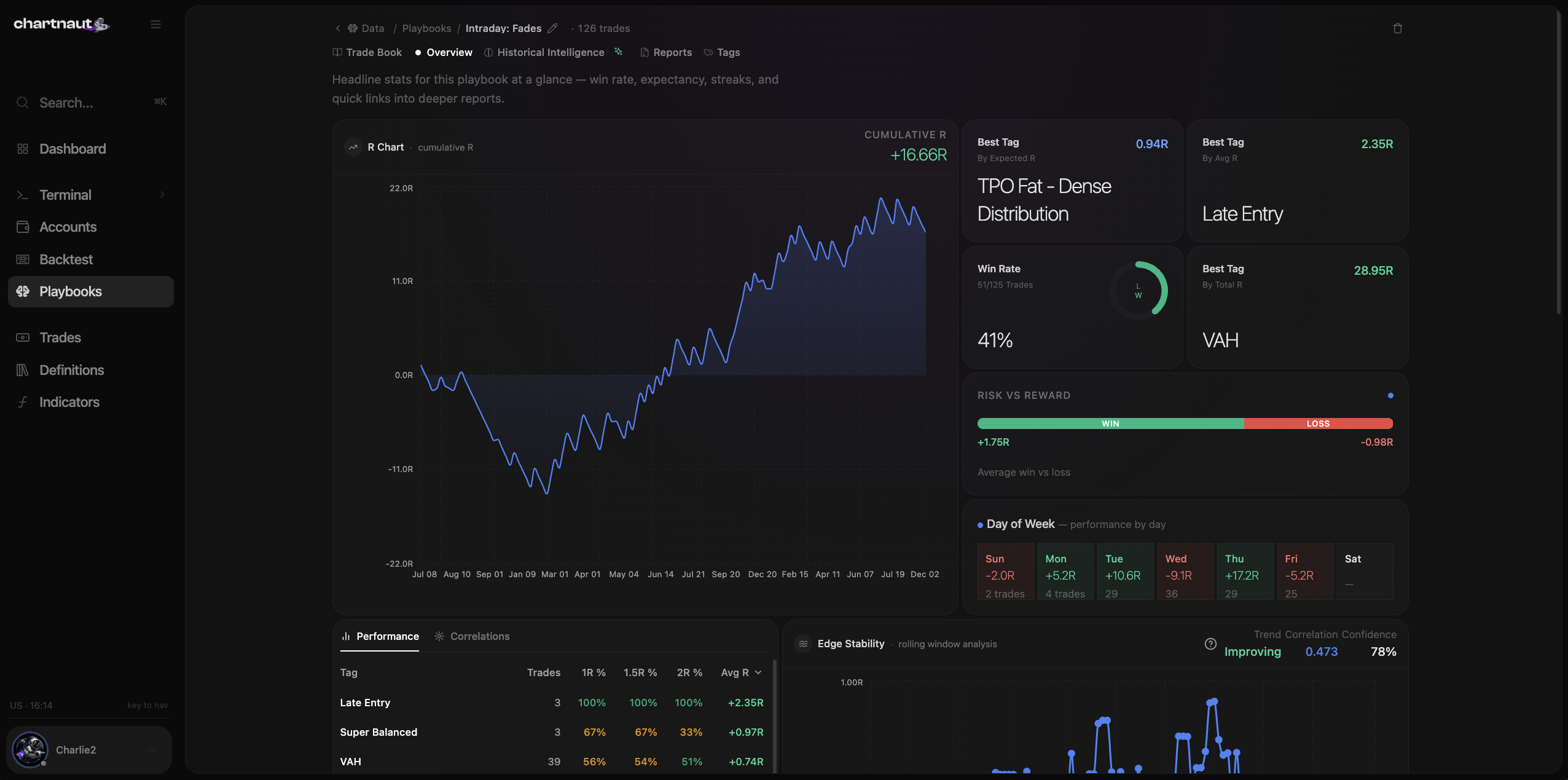Image resolution: width=1568 pixels, height=780 pixels.
Task: Select the Performance tab
Action: click(x=380, y=636)
